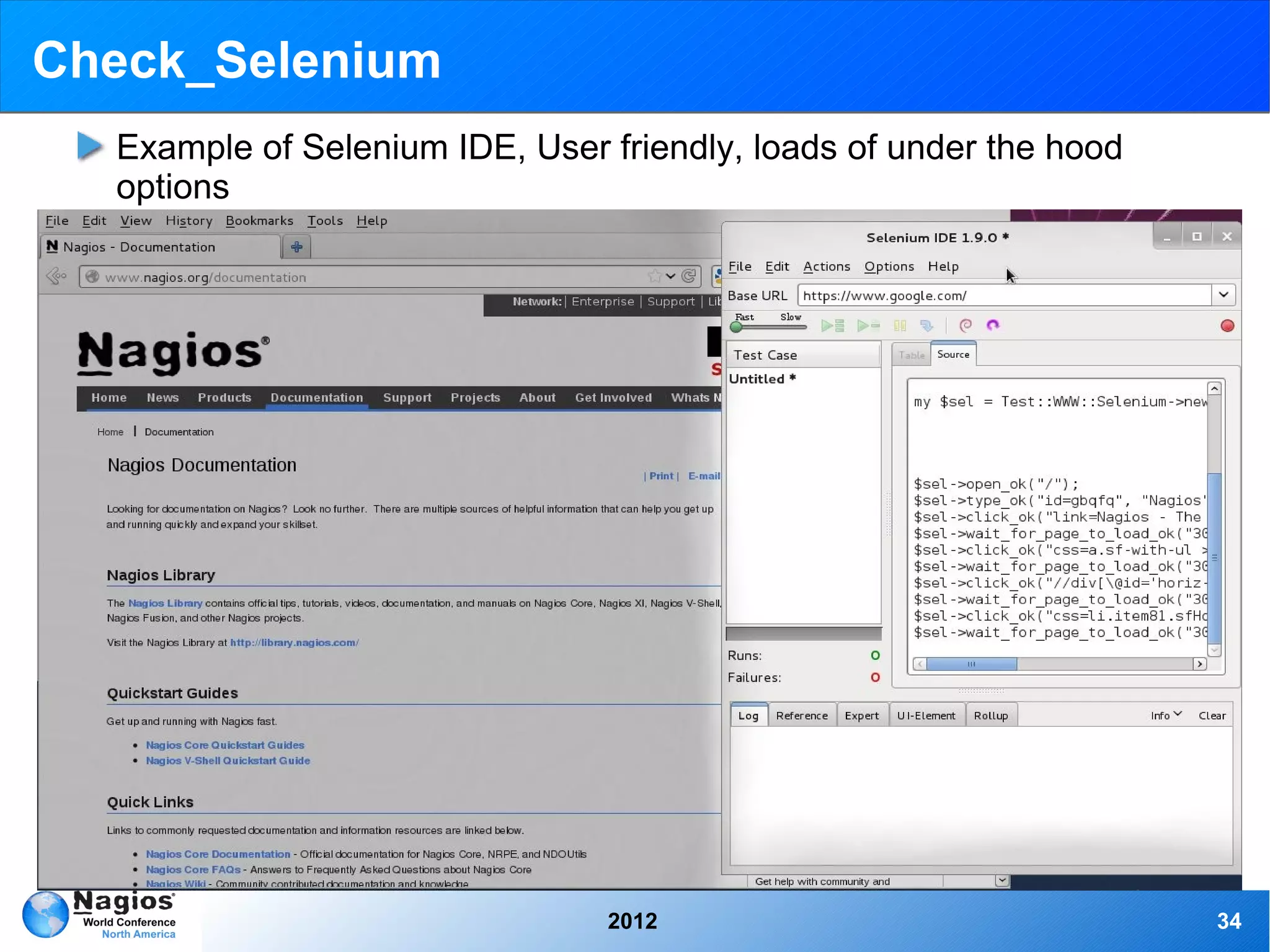Click Play current test case icon

pos(868,326)
